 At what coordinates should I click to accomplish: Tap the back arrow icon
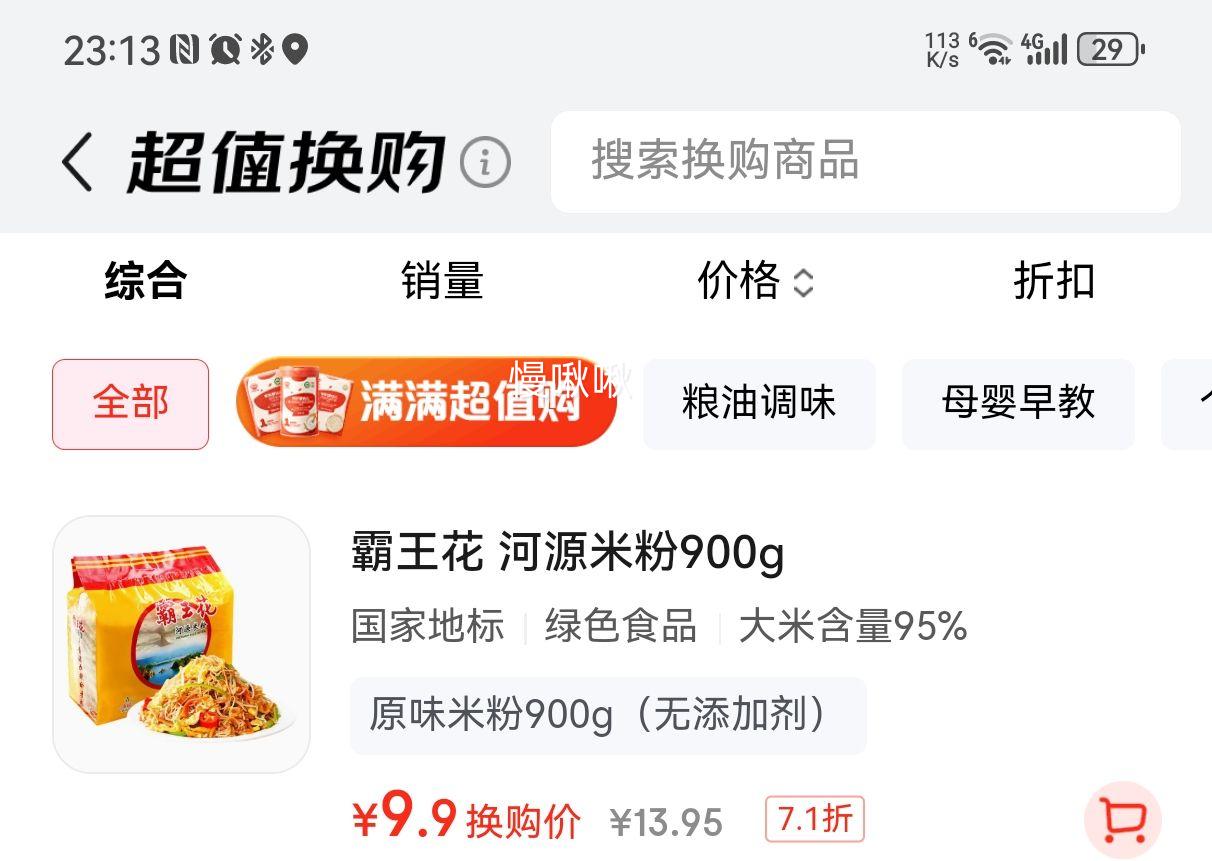[78, 162]
